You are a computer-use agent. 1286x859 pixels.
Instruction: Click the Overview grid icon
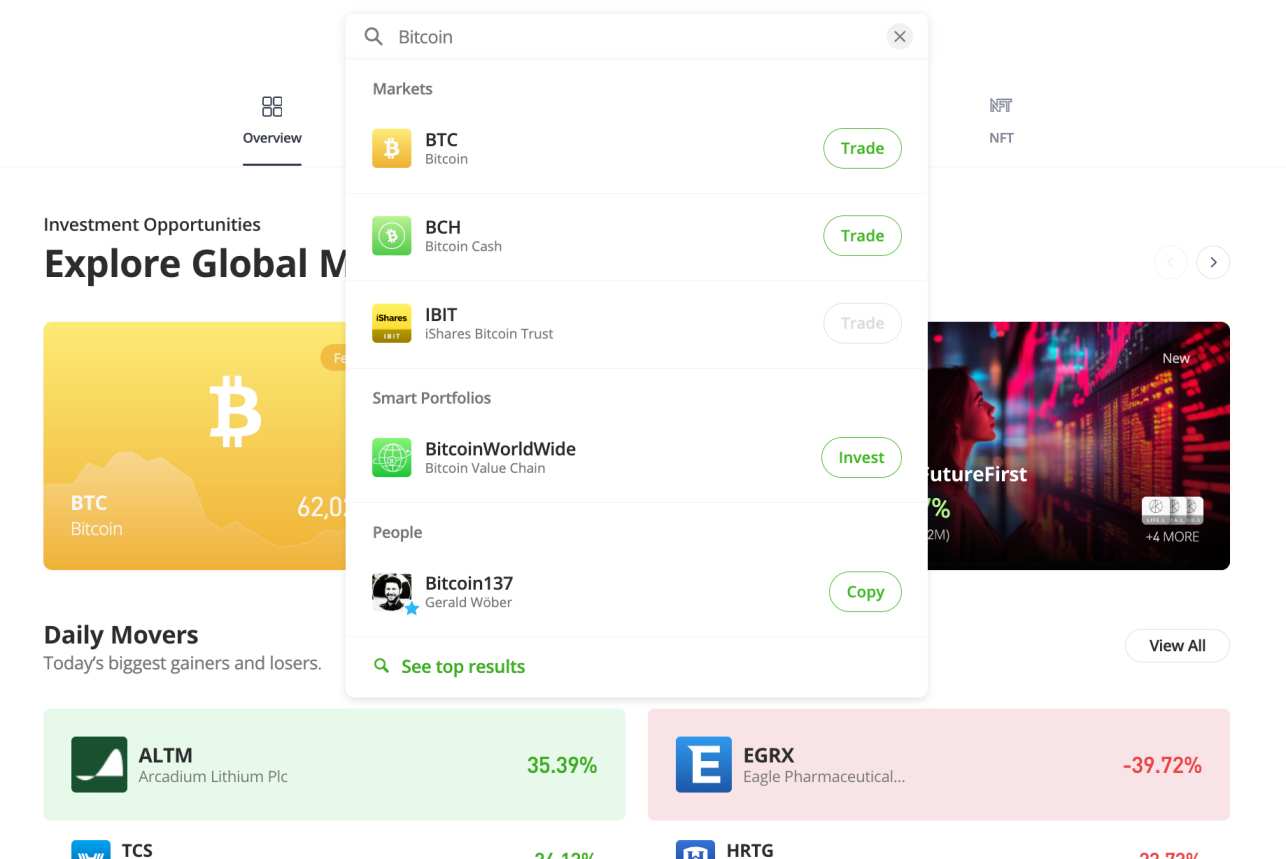point(272,106)
